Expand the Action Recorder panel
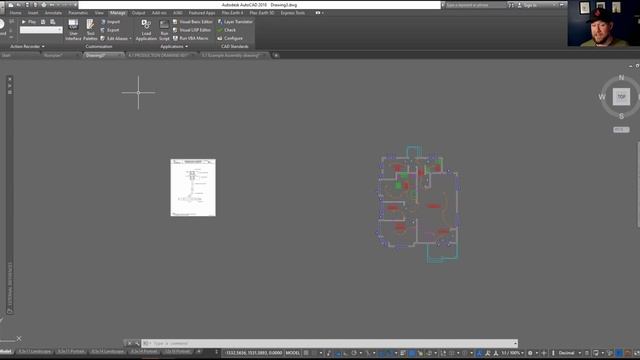 click(27, 47)
